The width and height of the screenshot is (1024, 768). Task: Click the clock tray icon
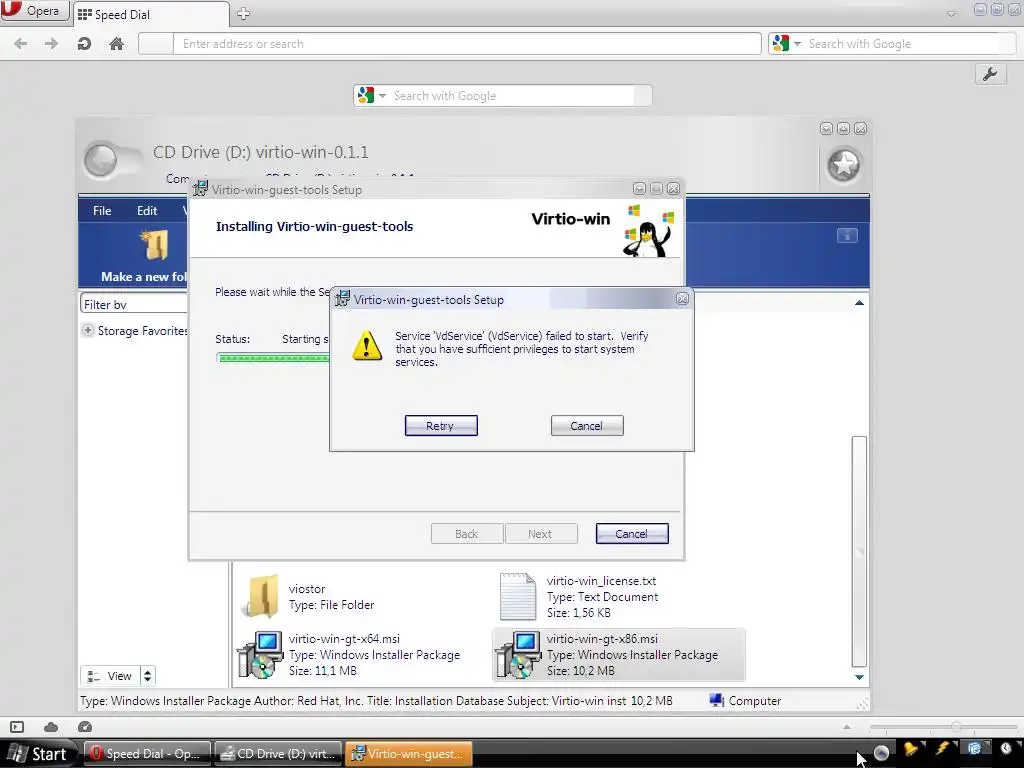click(1006, 748)
